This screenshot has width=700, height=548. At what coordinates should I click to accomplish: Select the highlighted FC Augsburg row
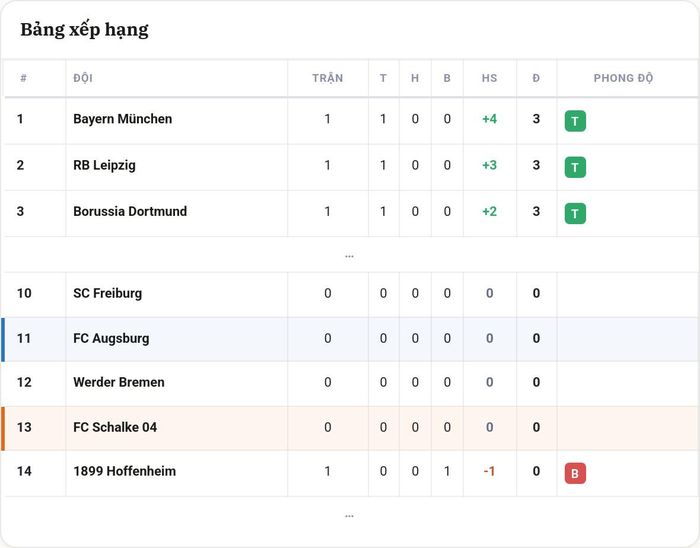pyautogui.click(x=350, y=339)
